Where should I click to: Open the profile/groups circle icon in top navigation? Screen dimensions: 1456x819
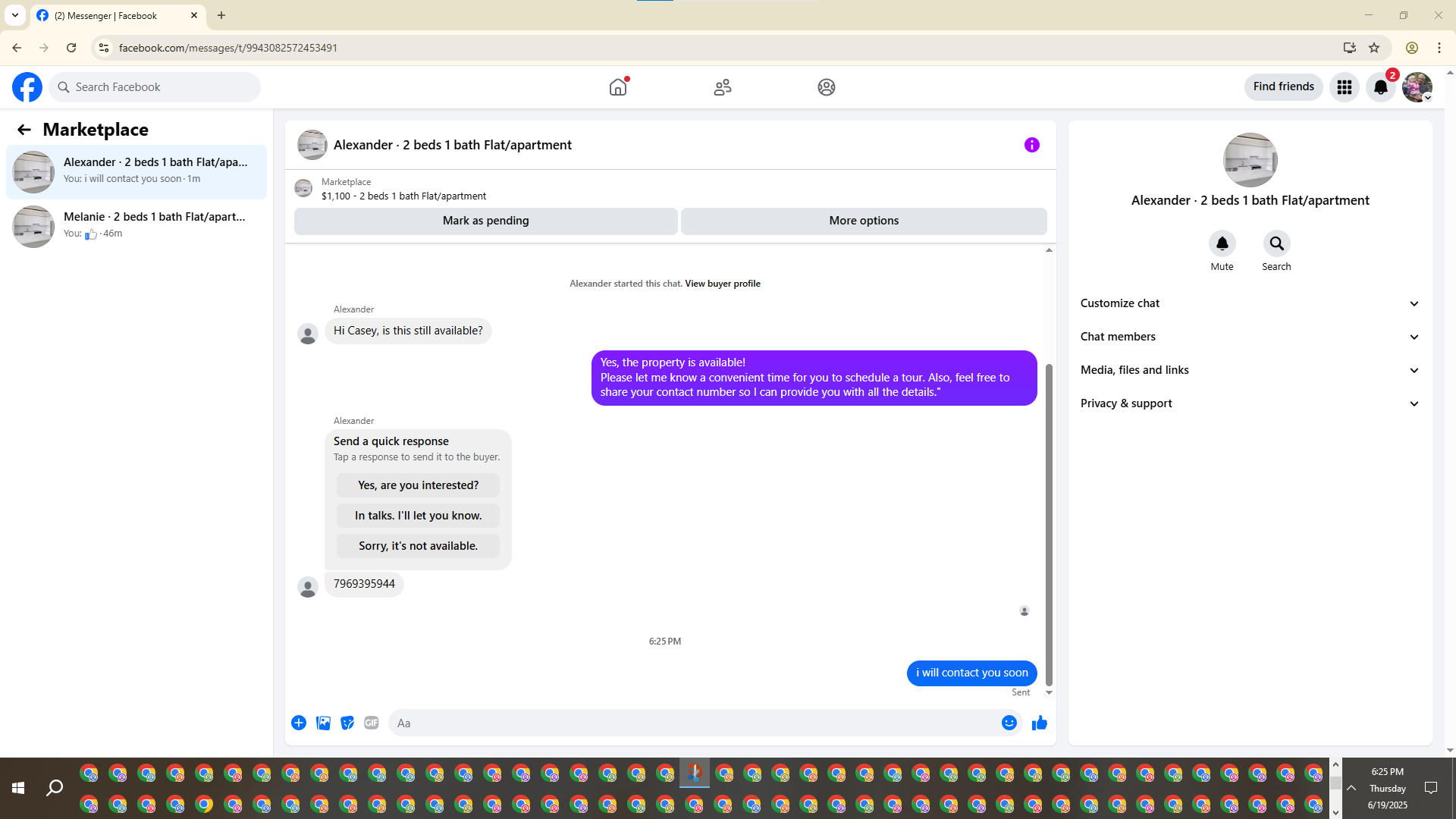tap(827, 87)
